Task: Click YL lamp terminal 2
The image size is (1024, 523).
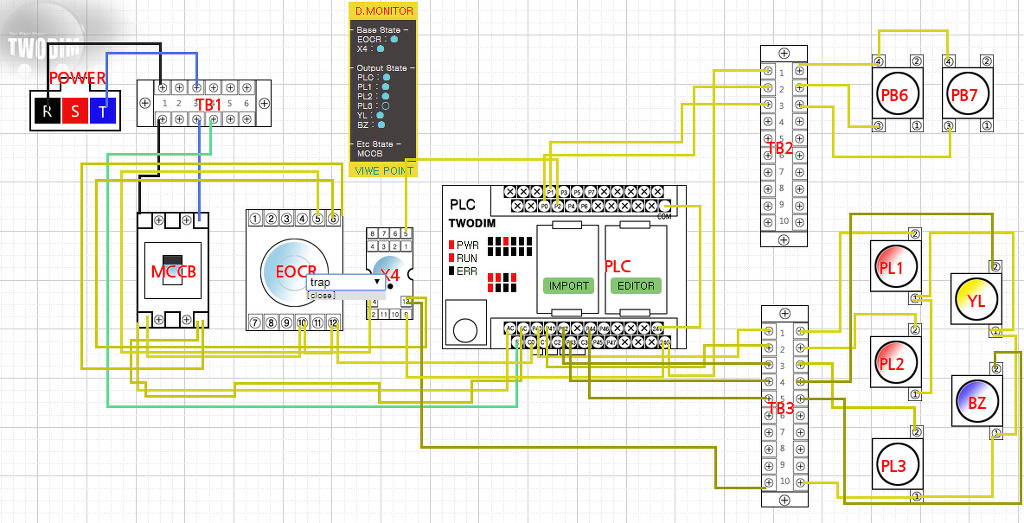Action: click(x=995, y=266)
